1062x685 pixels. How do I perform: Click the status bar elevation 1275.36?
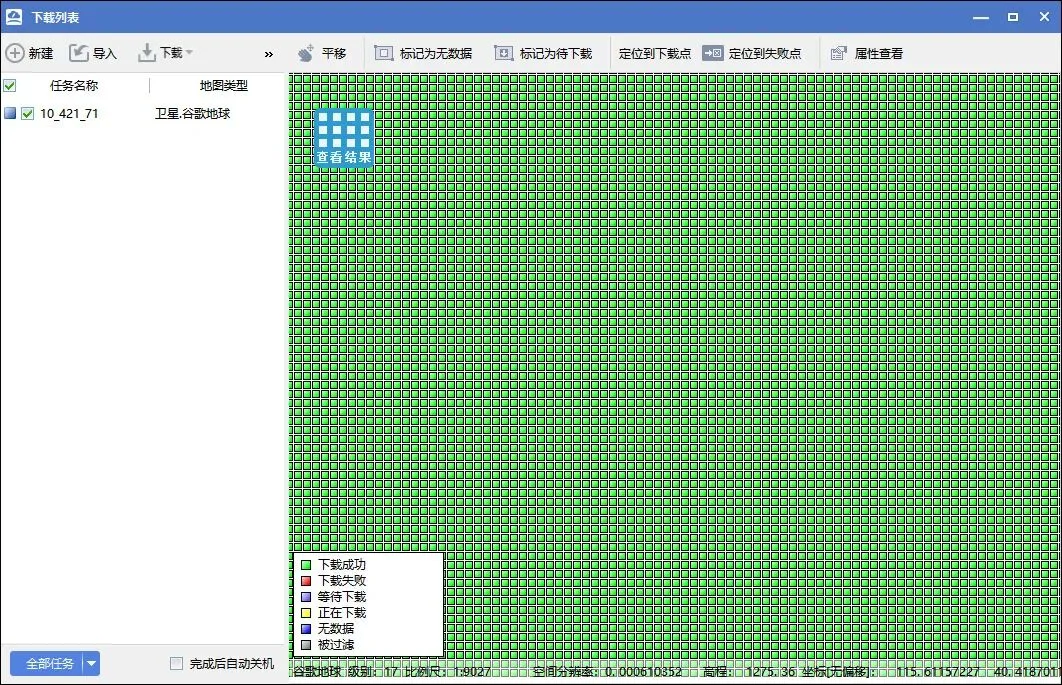coord(770,672)
